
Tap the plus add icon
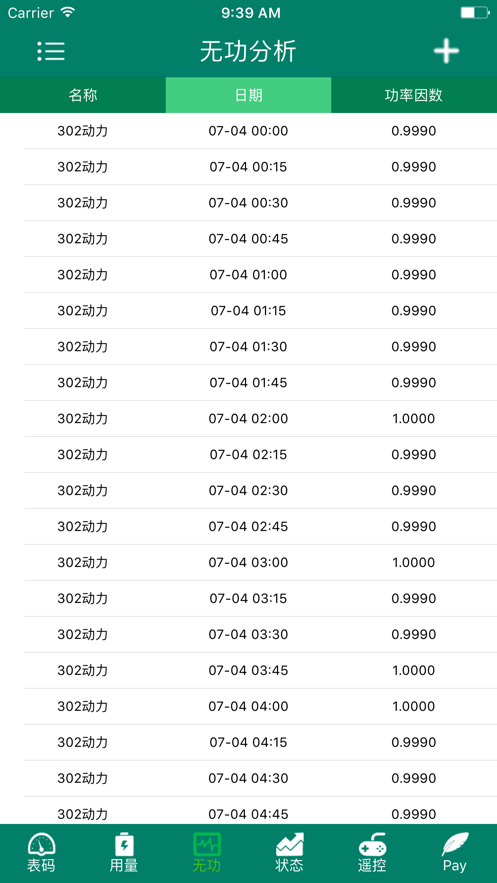click(x=446, y=51)
